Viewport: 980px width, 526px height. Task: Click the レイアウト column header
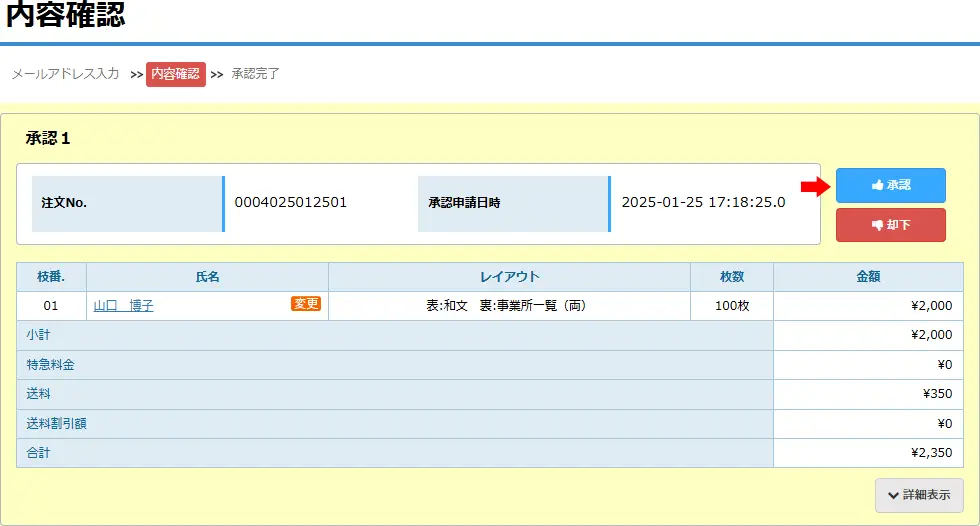(x=509, y=277)
